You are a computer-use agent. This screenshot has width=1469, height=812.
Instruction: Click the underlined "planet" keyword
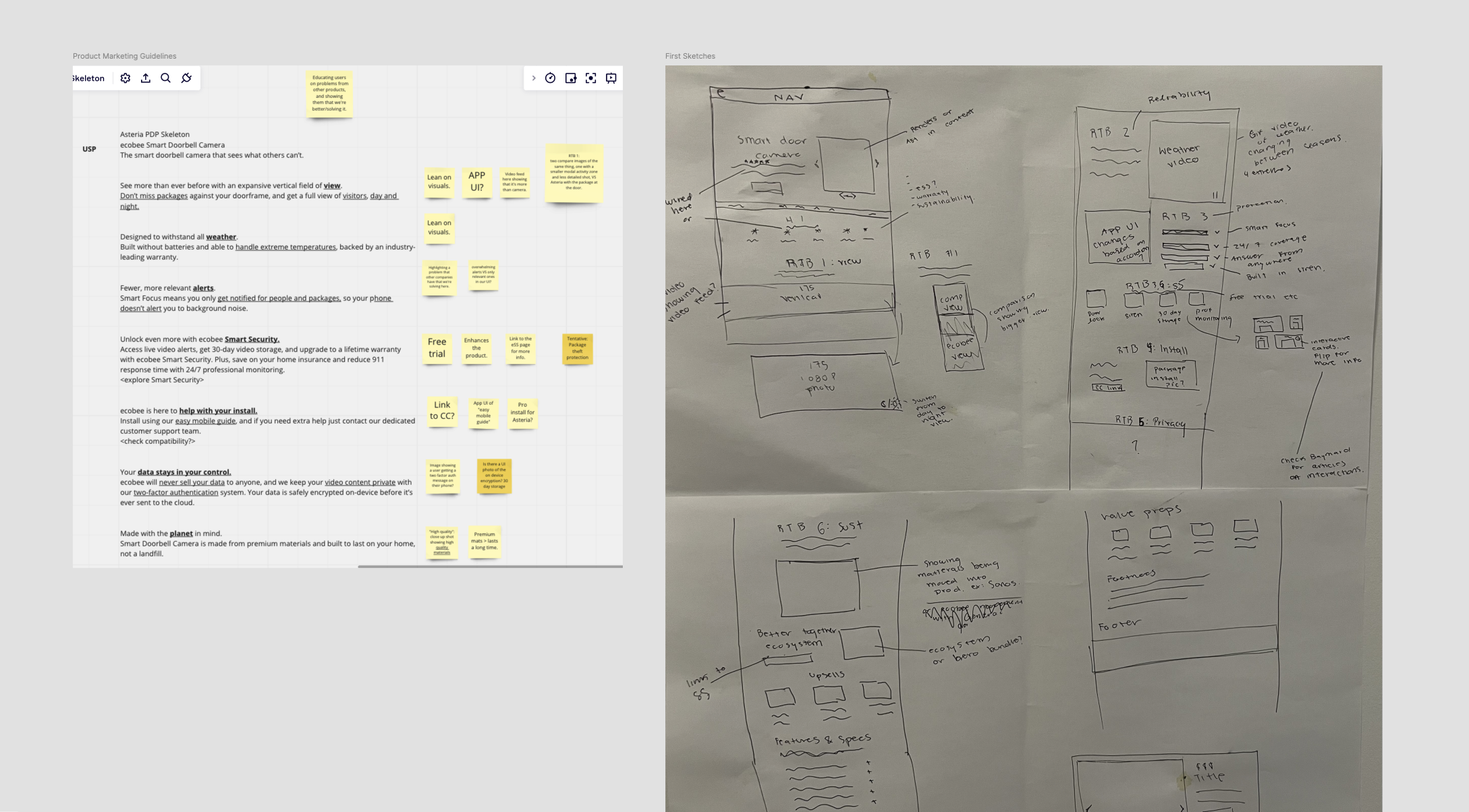pyautogui.click(x=181, y=533)
